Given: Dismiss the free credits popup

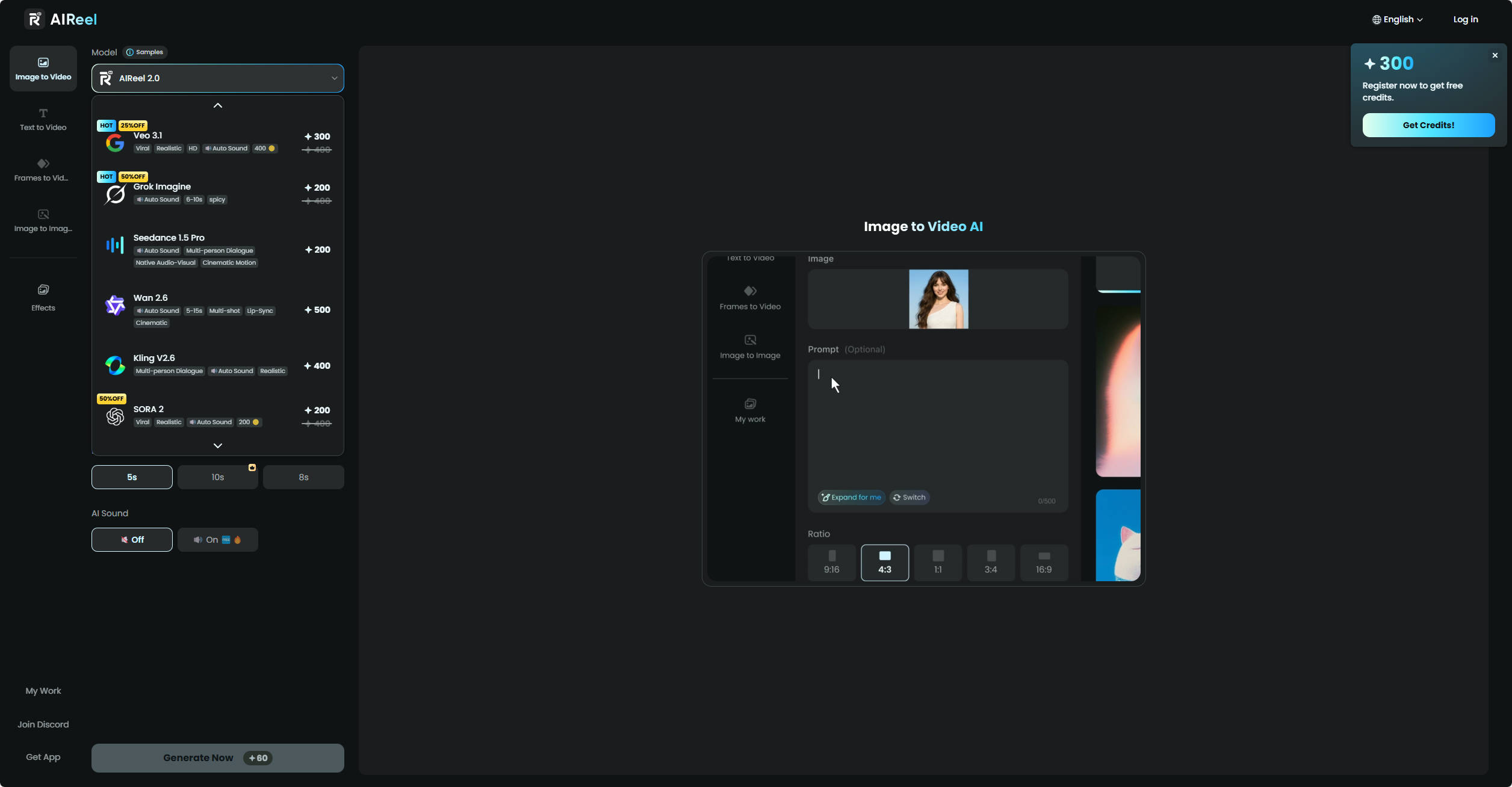Looking at the screenshot, I should point(1495,55).
